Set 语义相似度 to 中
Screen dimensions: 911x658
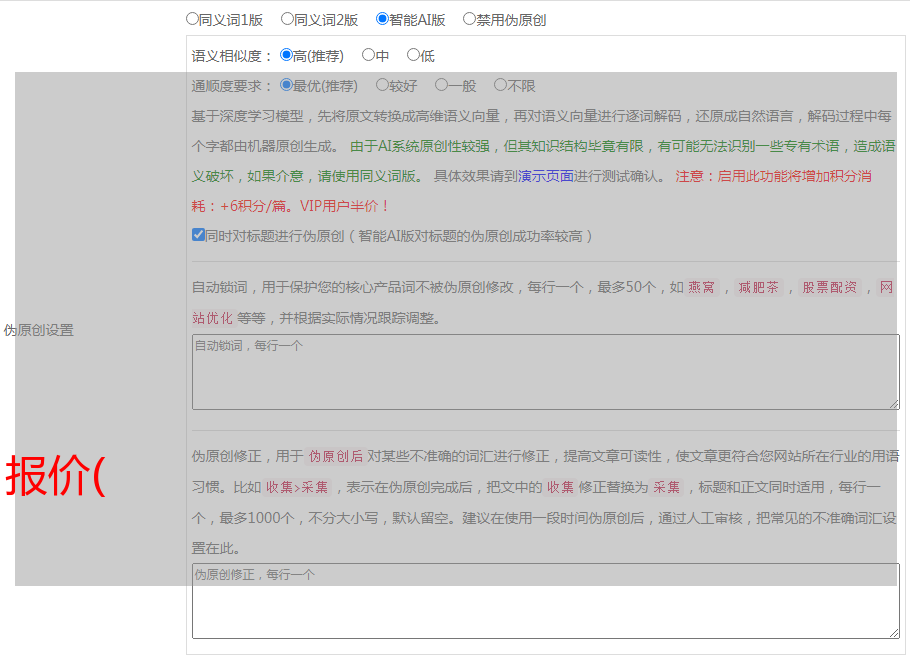pyautogui.click(x=369, y=56)
